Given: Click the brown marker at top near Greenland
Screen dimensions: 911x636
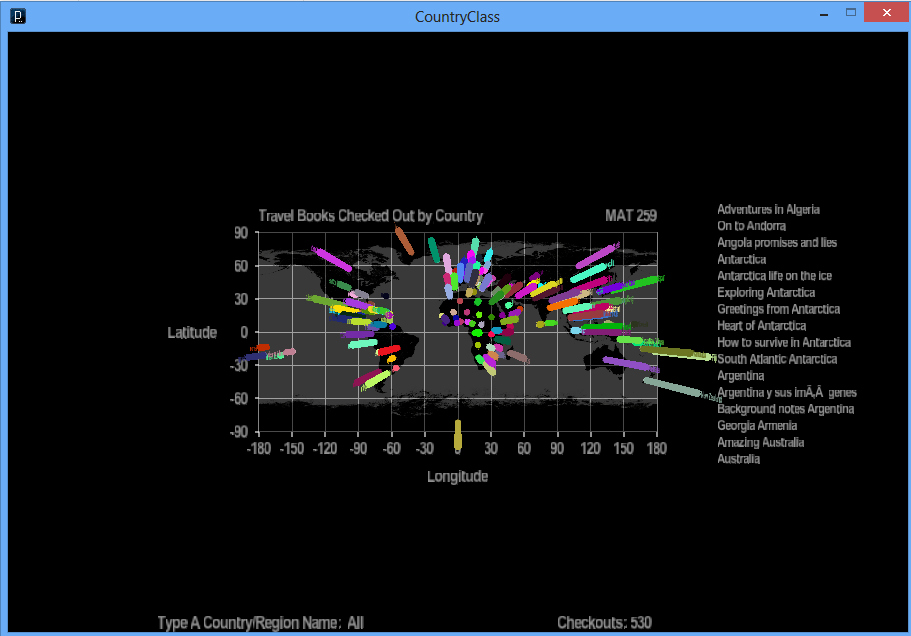Looking at the screenshot, I should click(x=404, y=241).
